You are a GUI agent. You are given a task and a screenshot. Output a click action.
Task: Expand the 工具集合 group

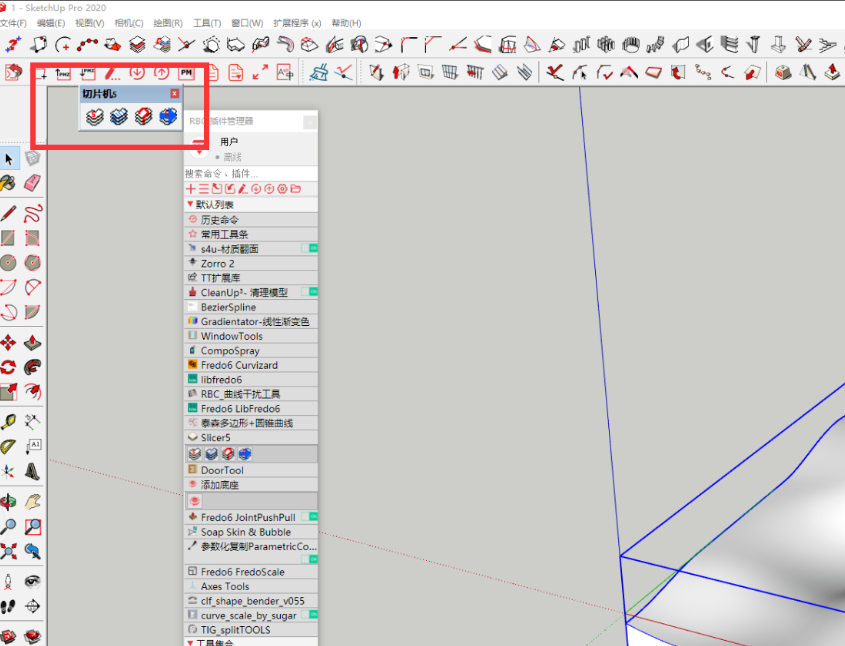click(x=190, y=643)
